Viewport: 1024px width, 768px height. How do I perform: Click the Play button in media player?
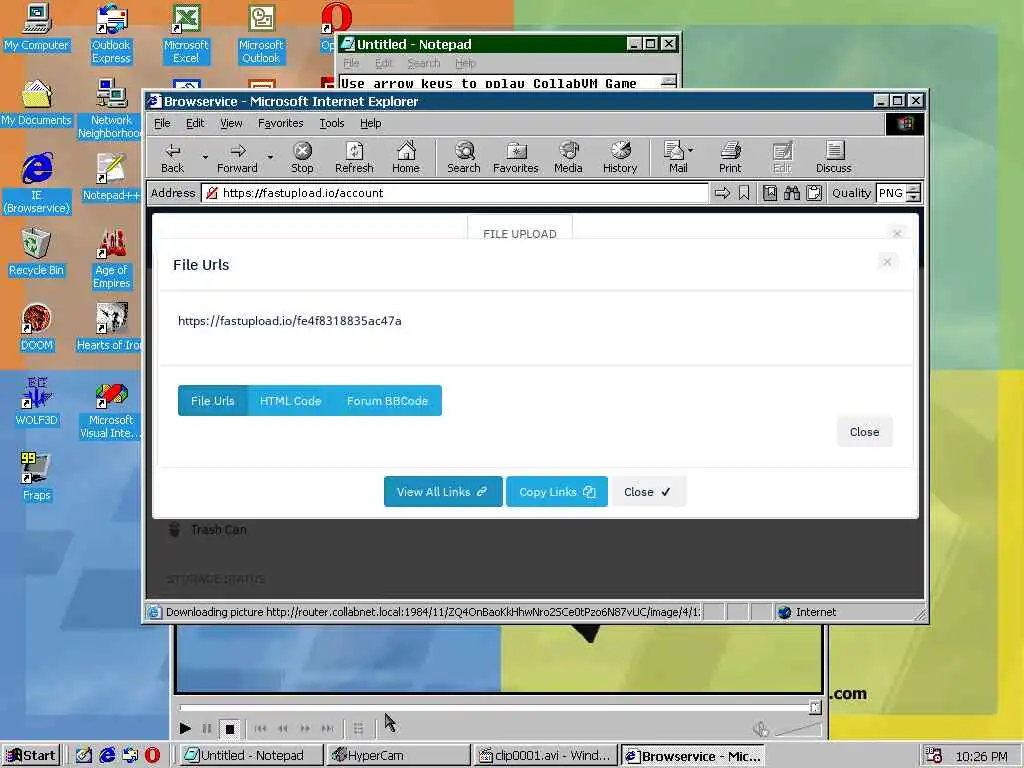coord(185,728)
